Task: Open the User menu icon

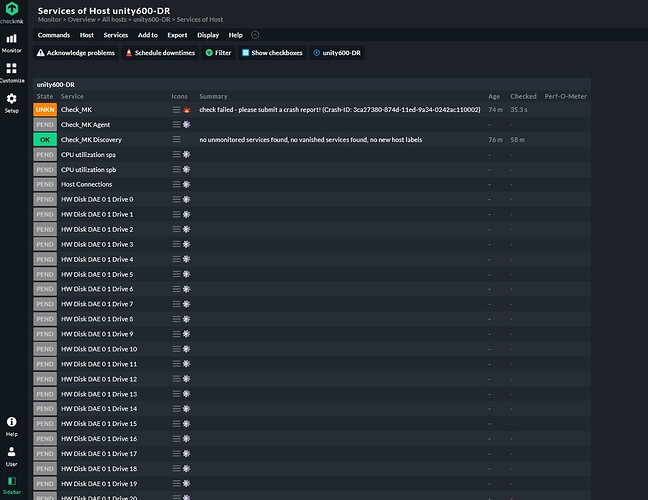Action: point(11,454)
